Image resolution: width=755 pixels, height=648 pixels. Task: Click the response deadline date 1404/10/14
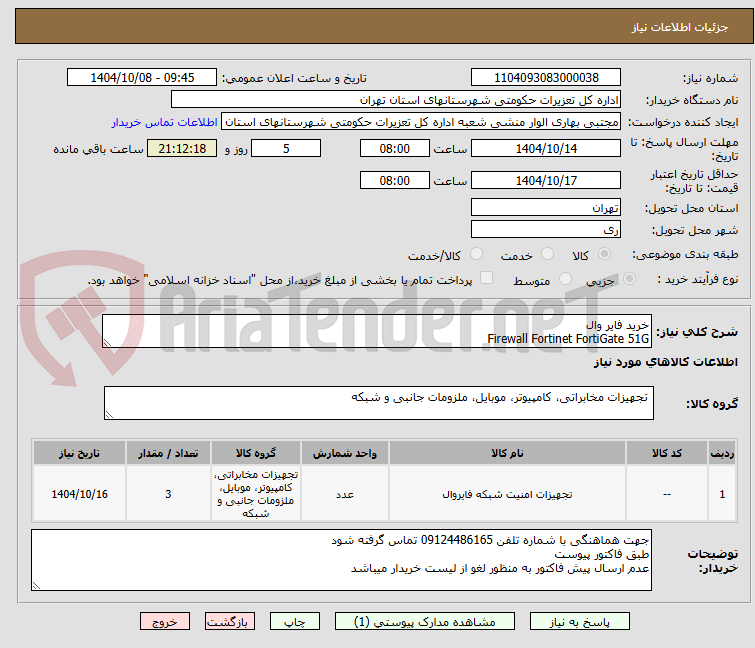[x=546, y=148]
